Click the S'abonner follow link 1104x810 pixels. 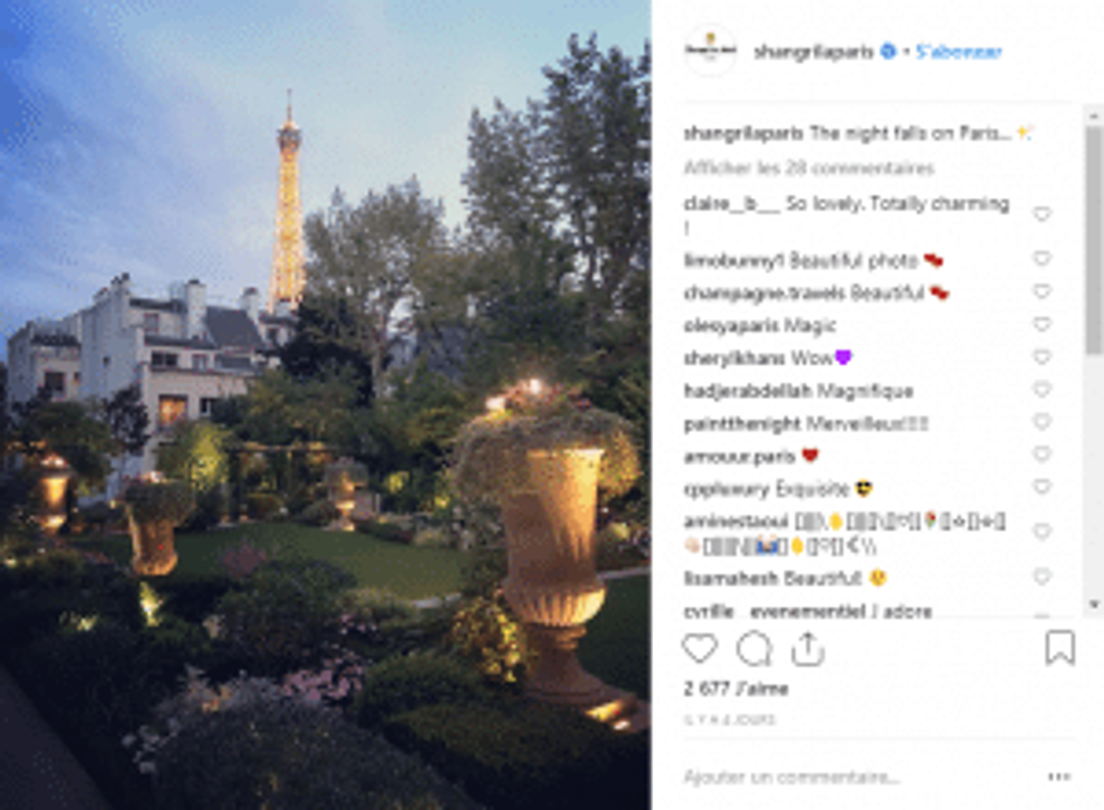pyautogui.click(x=958, y=51)
